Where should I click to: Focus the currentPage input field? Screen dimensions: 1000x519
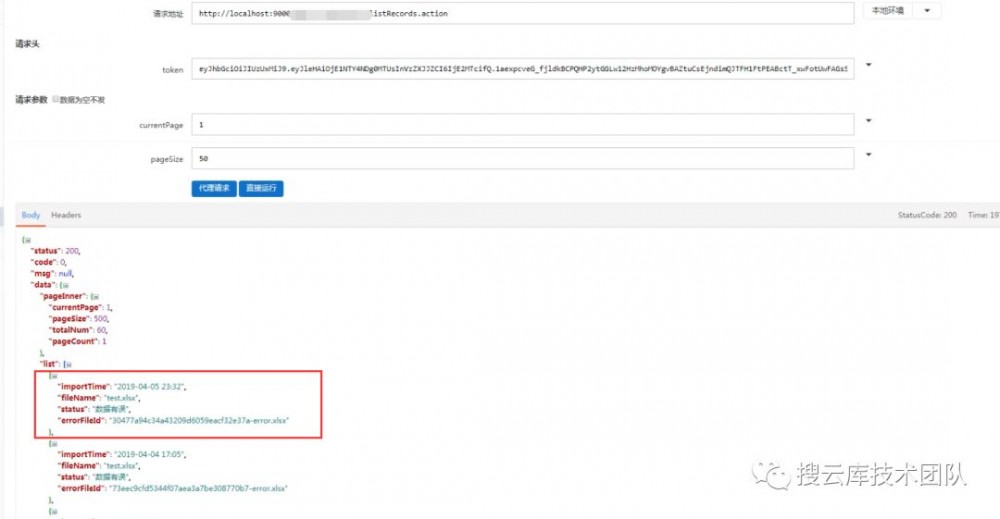522,125
